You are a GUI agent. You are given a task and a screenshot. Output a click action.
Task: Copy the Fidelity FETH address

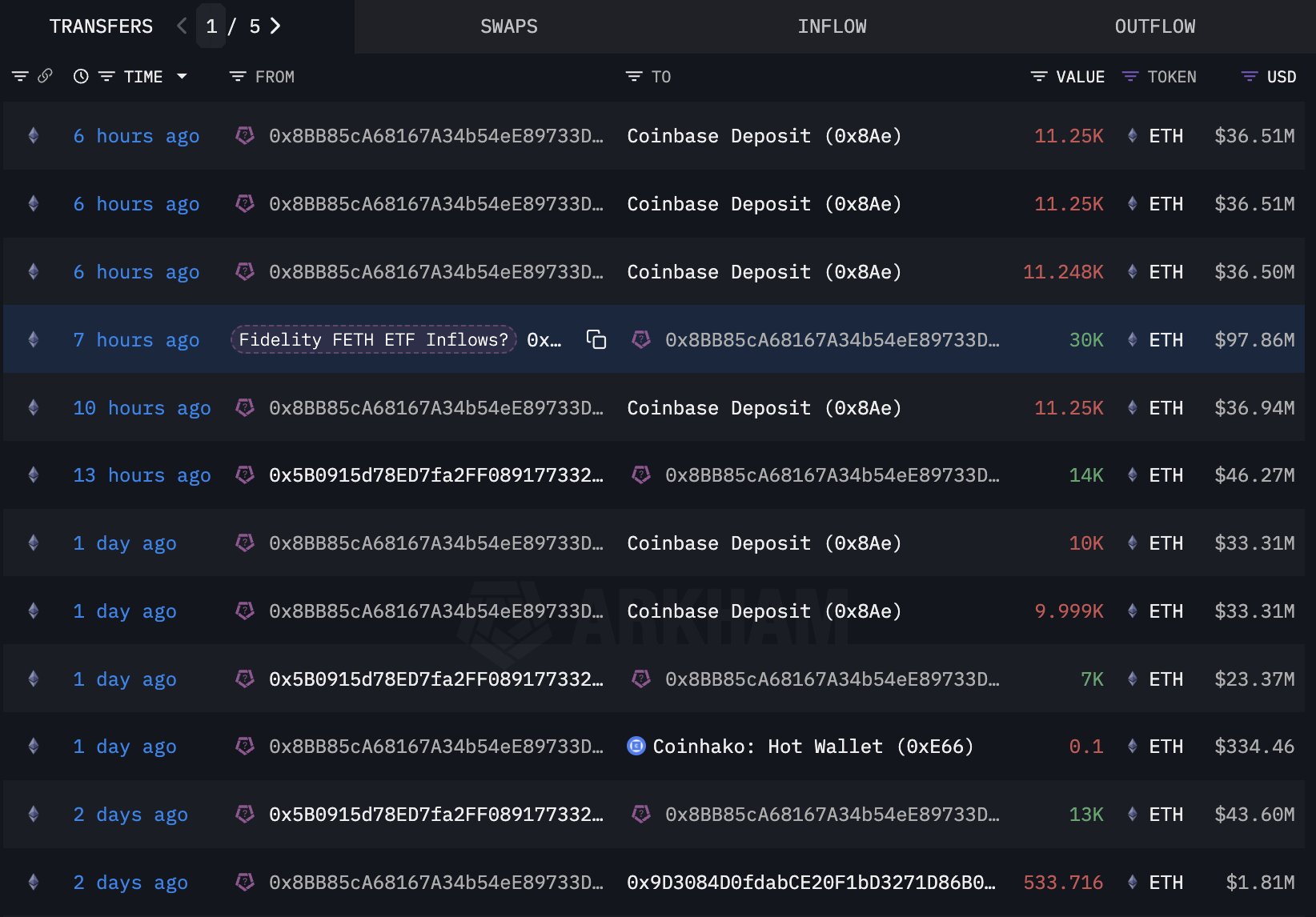click(x=596, y=340)
